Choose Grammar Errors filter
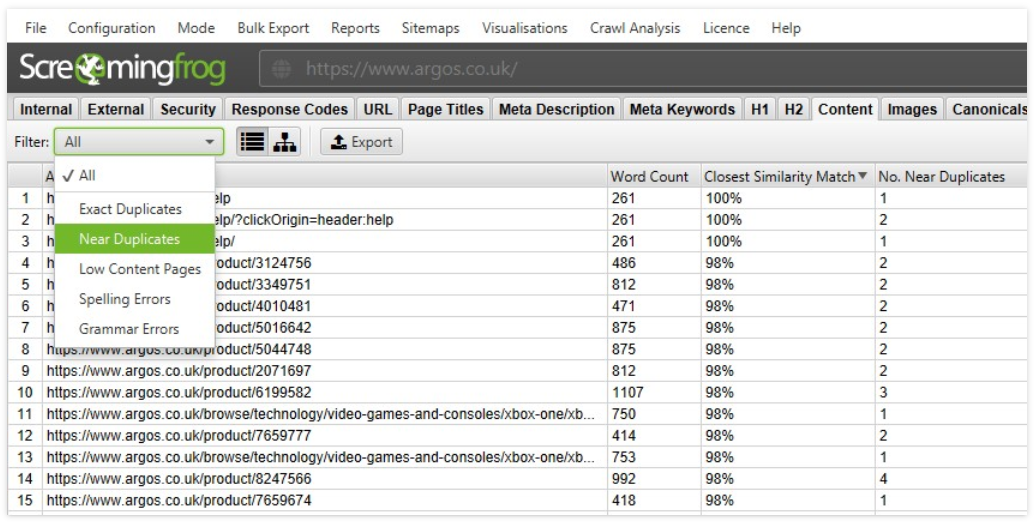Image resolution: width=1036 pixels, height=528 pixels. pyautogui.click(x=135, y=328)
